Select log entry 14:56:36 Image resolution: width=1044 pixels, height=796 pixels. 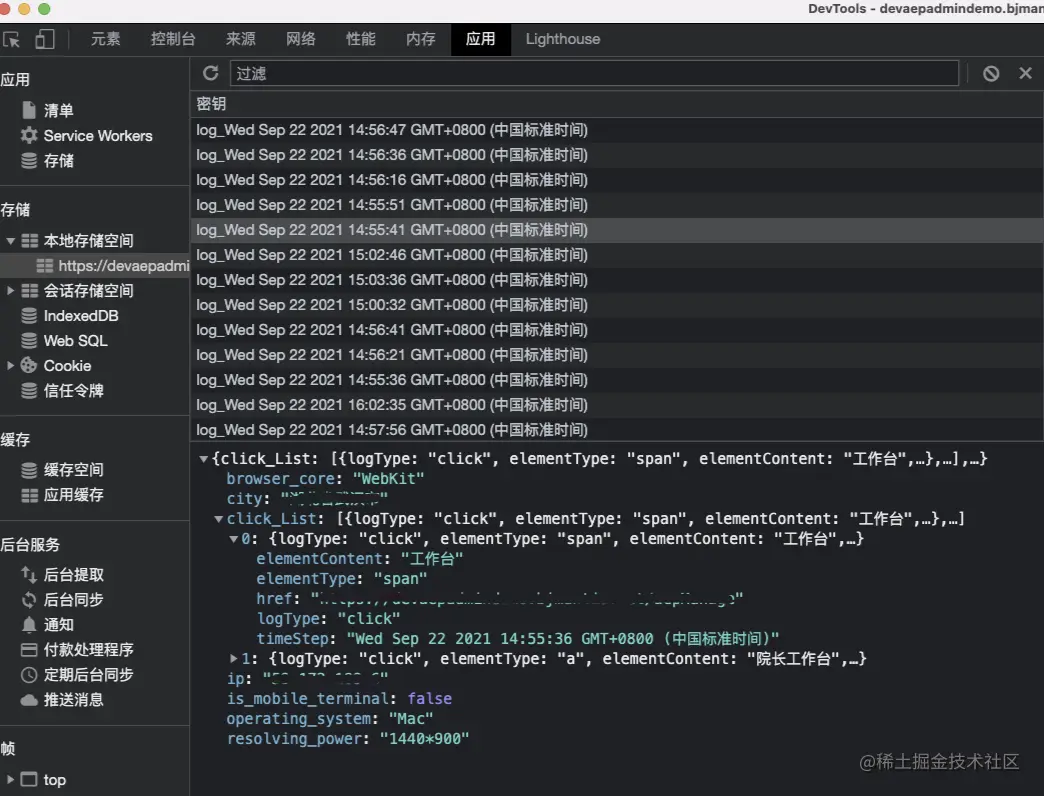[617, 155]
